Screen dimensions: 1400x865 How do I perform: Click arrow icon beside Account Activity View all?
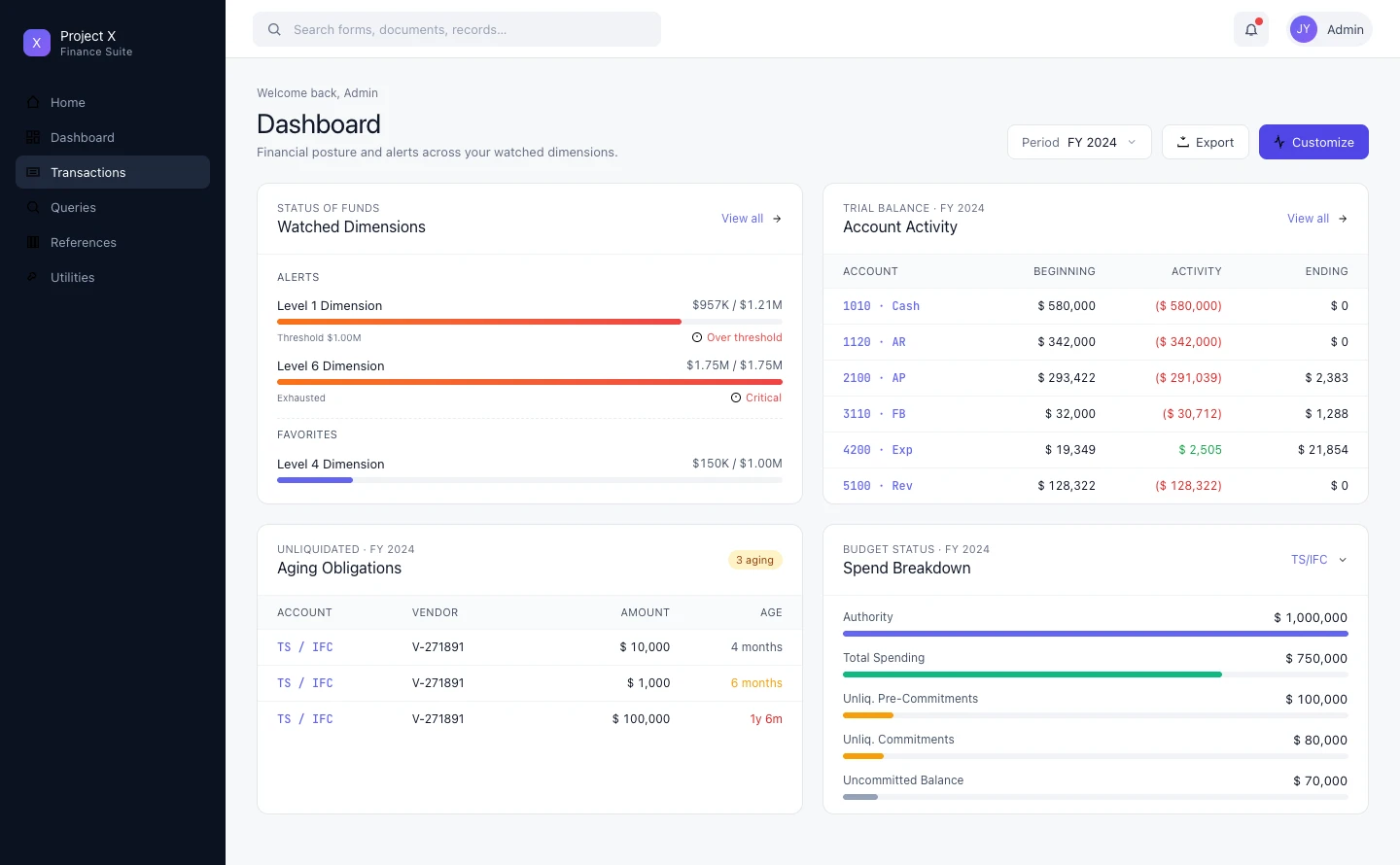click(x=1343, y=219)
